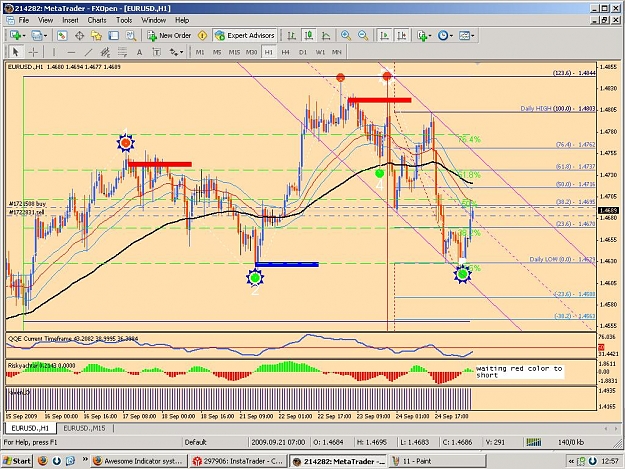This screenshot has width=625, height=469.
Task: Switch to W1 timeframe
Action: pyautogui.click(x=320, y=52)
